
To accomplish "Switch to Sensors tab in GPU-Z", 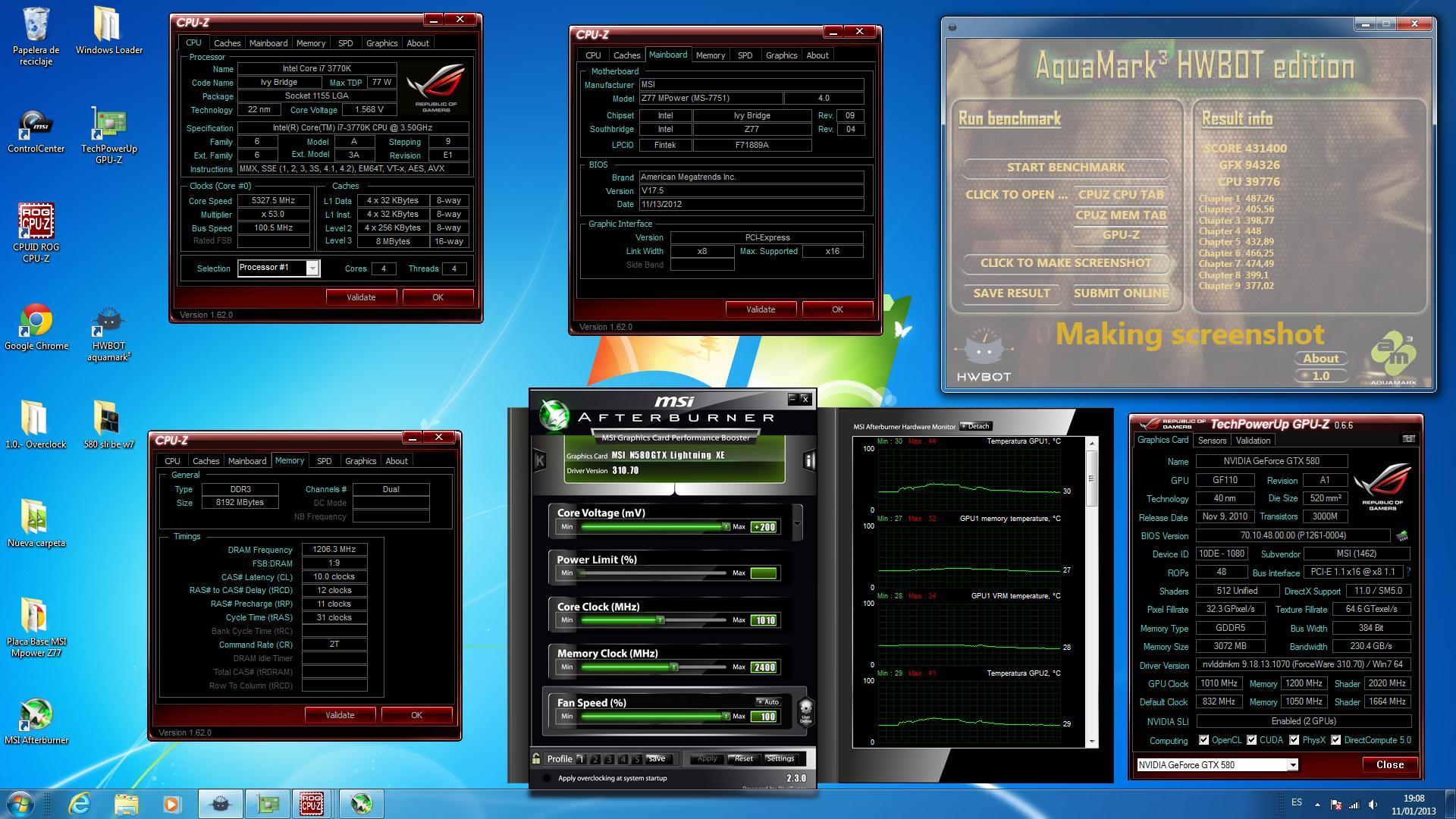I will [x=1212, y=441].
